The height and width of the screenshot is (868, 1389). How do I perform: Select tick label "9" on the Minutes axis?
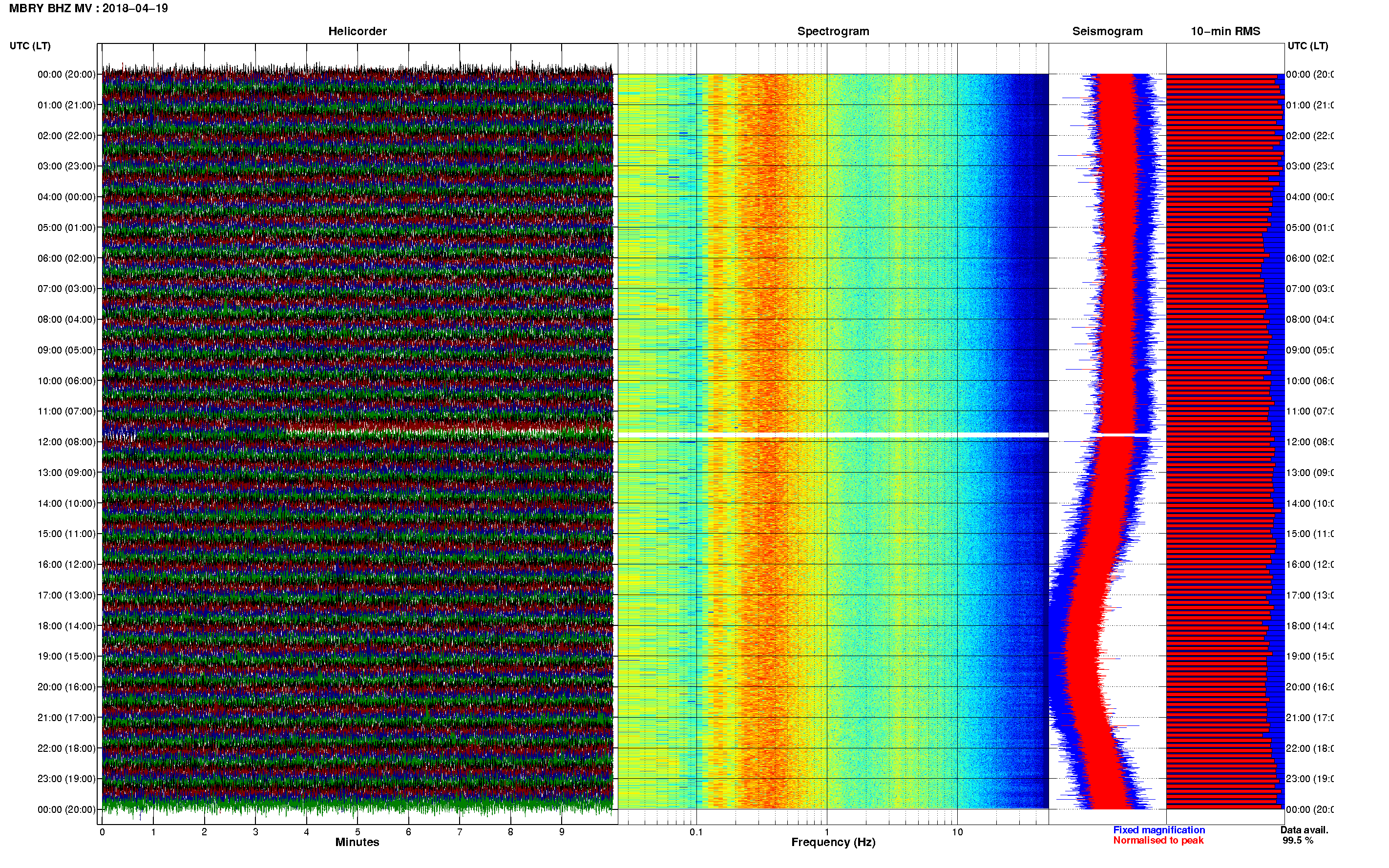click(x=562, y=832)
